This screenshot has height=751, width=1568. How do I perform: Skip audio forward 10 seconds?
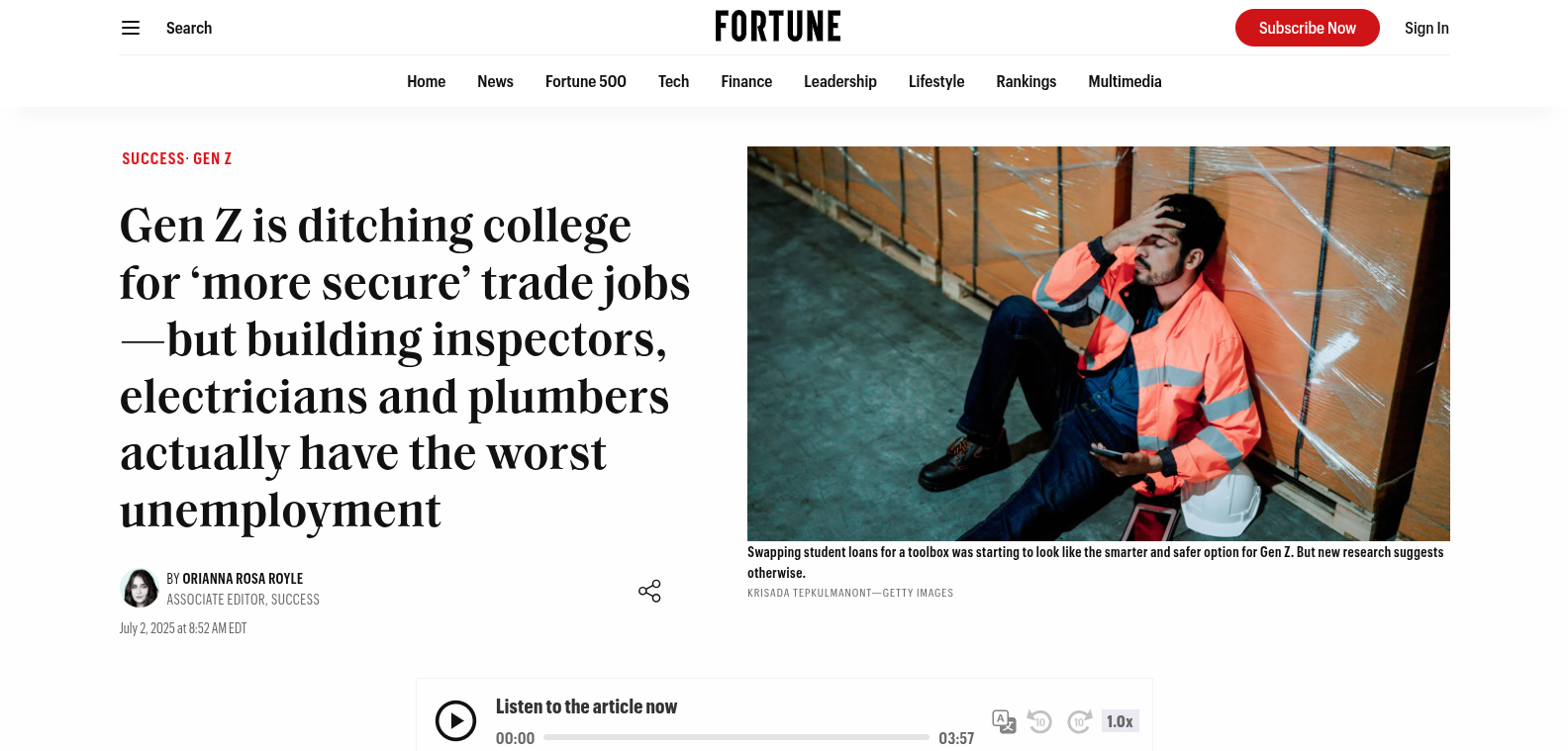1079,721
